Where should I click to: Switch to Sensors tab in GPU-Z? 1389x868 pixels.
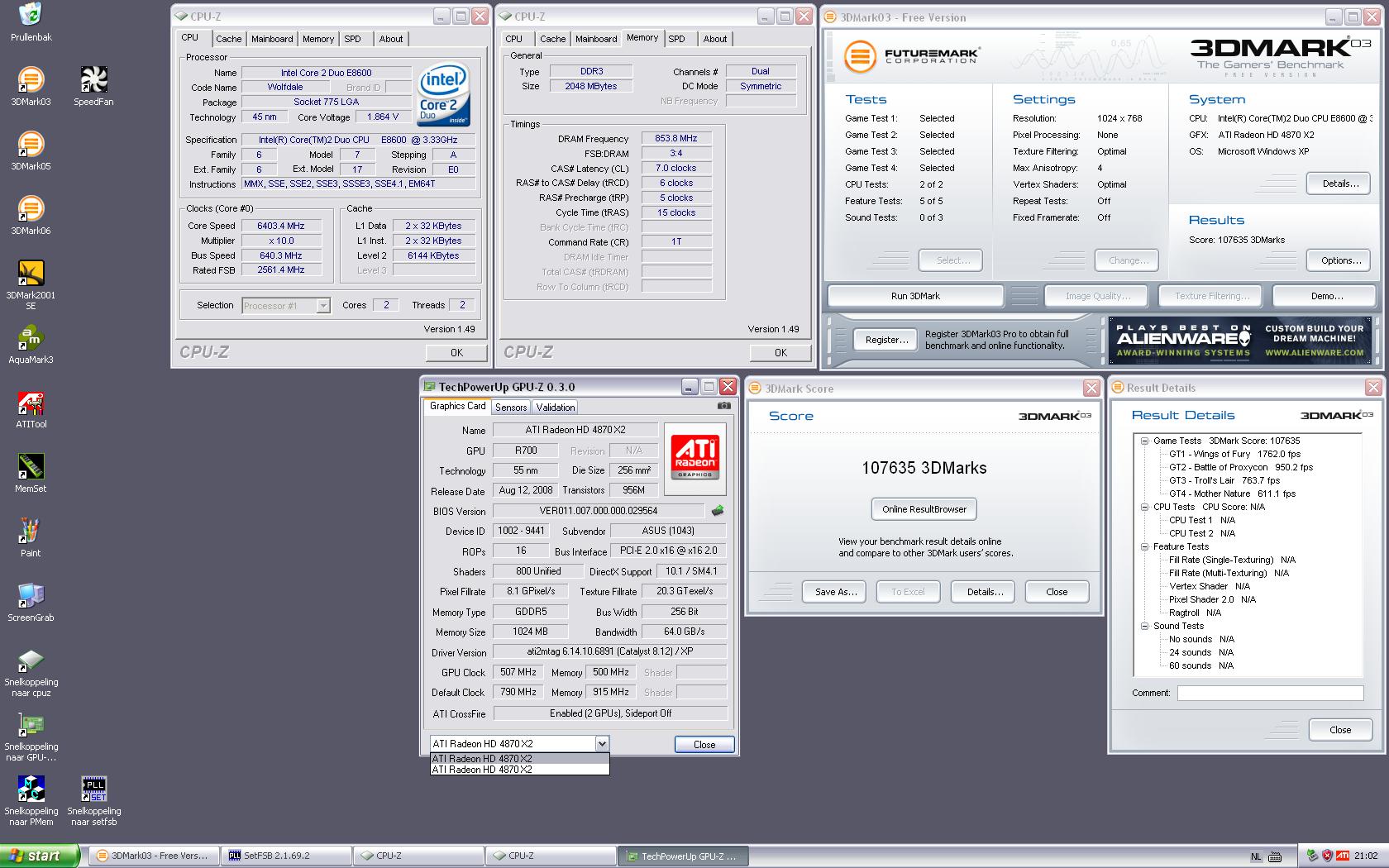click(511, 407)
